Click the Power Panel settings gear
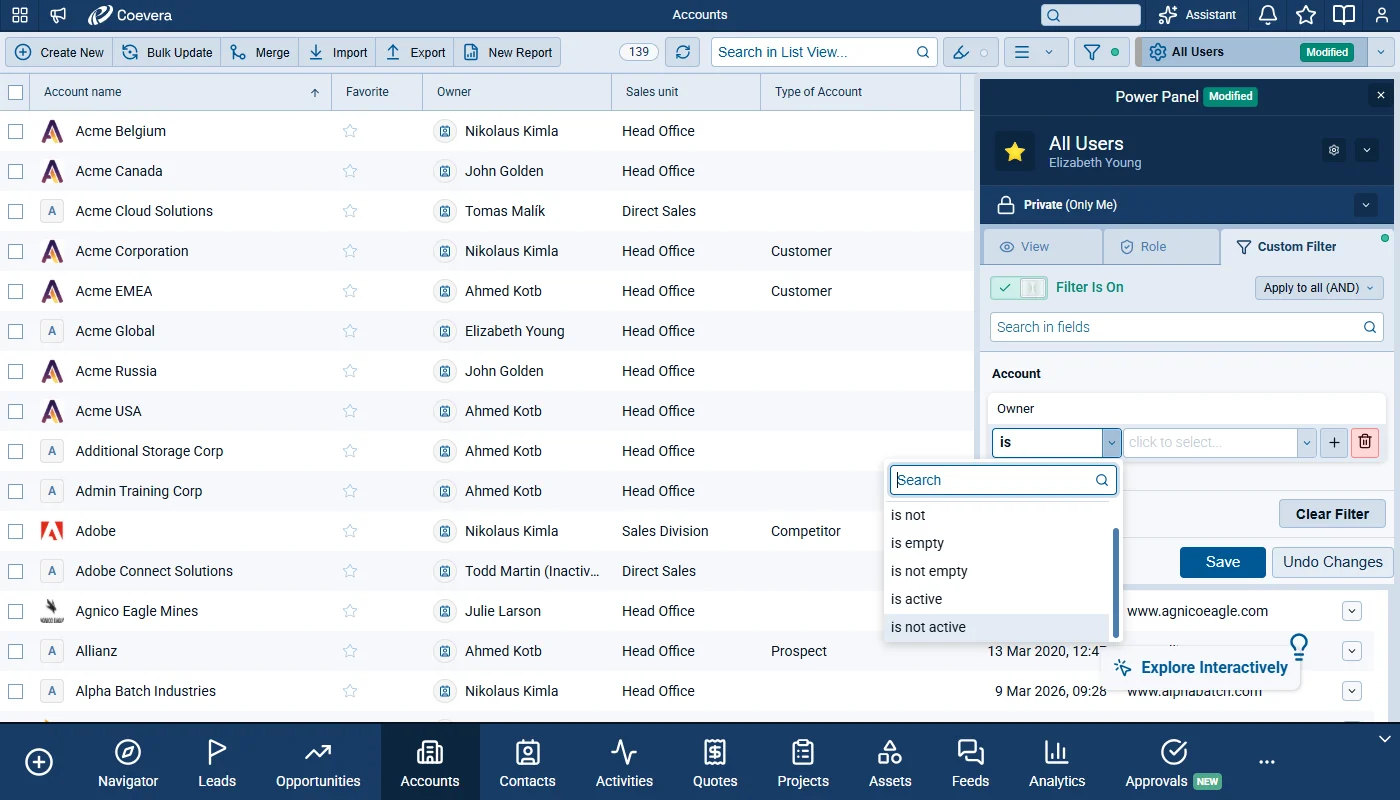The height and width of the screenshot is (800, 1400). [x=1333, y=150]
